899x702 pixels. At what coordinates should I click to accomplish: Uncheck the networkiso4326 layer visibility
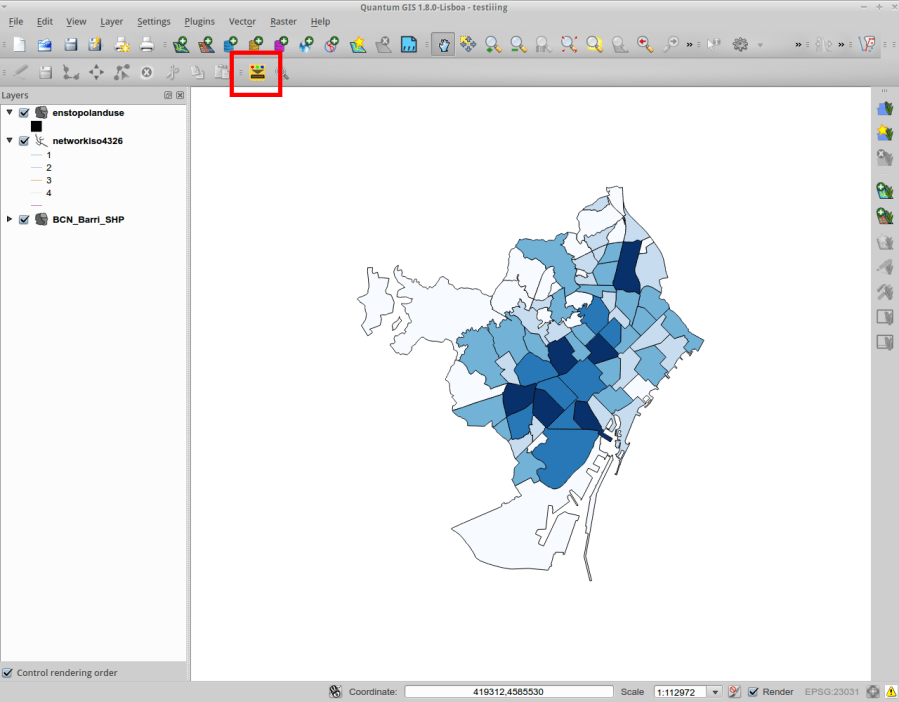point(25,141)
